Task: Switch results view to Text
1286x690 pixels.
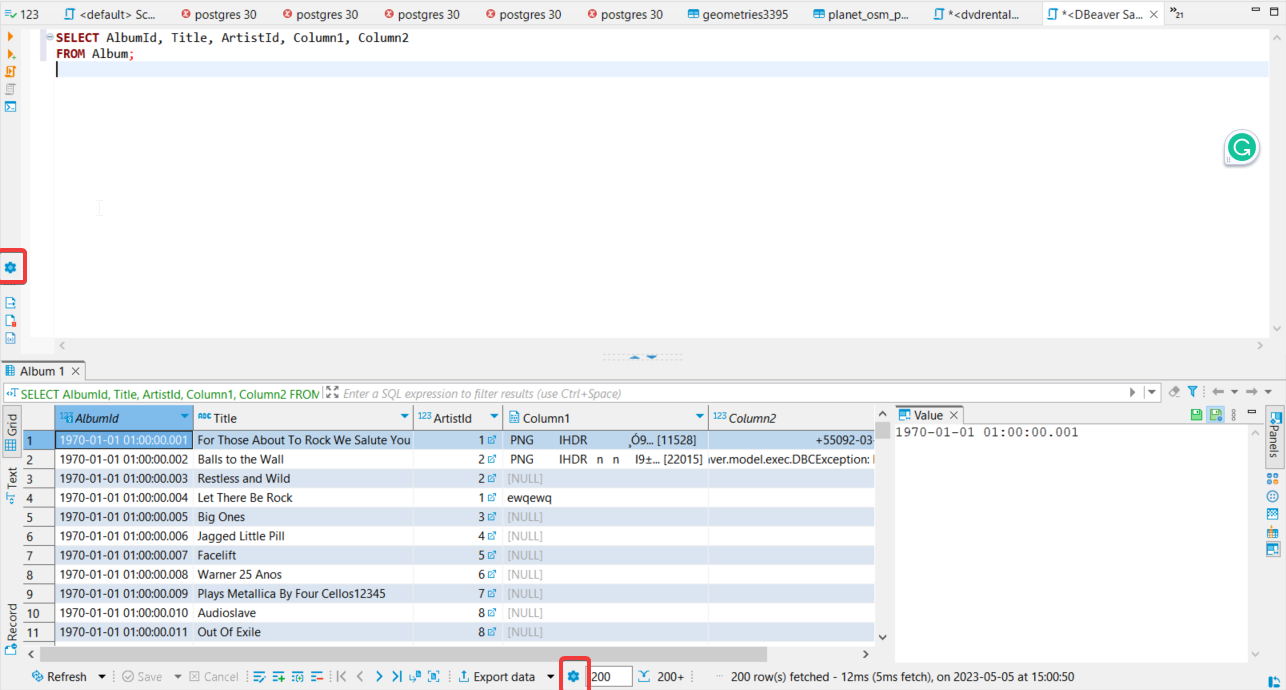Action: (x=12, y=484)
